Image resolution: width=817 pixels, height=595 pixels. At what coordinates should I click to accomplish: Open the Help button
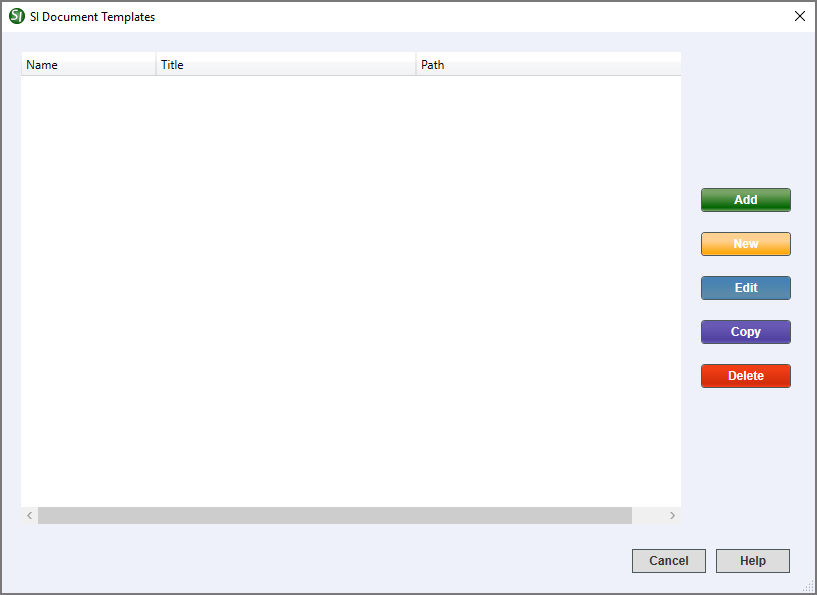pos(752,561)
